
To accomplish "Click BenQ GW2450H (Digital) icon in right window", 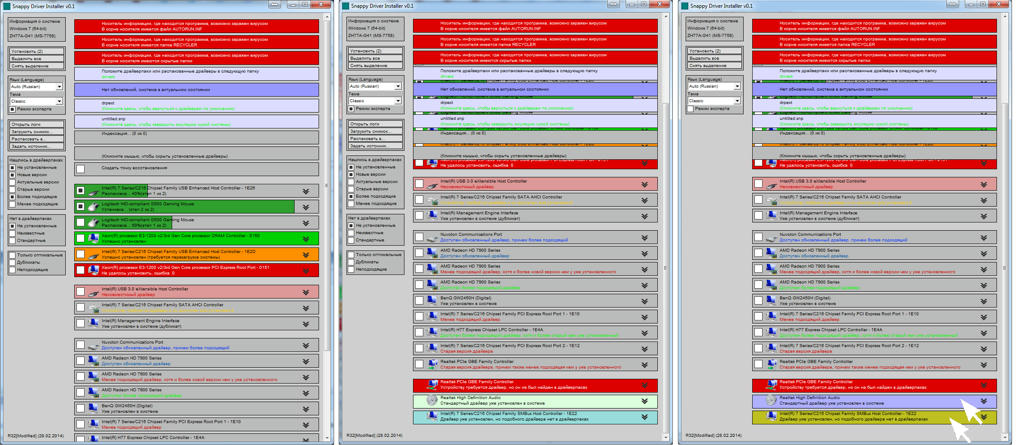I will click(773, 301).
